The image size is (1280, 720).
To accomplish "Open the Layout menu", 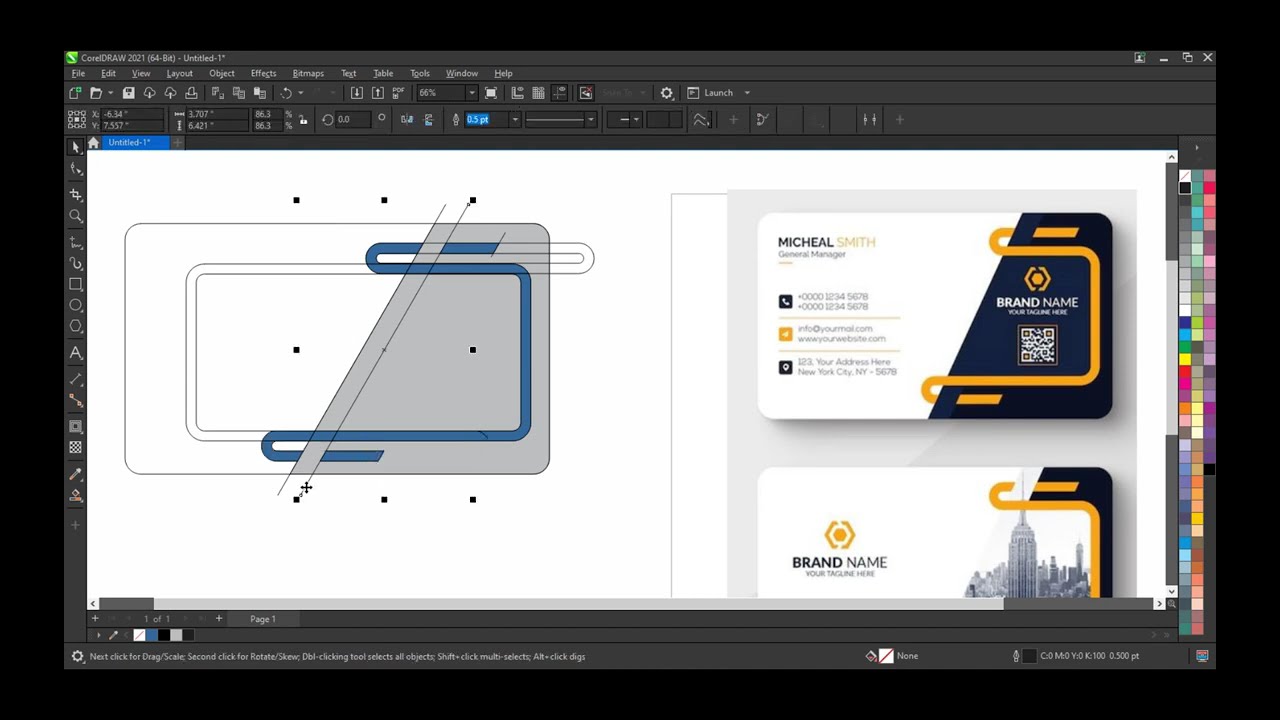I will pyautogui.click(x=179, y=73).
